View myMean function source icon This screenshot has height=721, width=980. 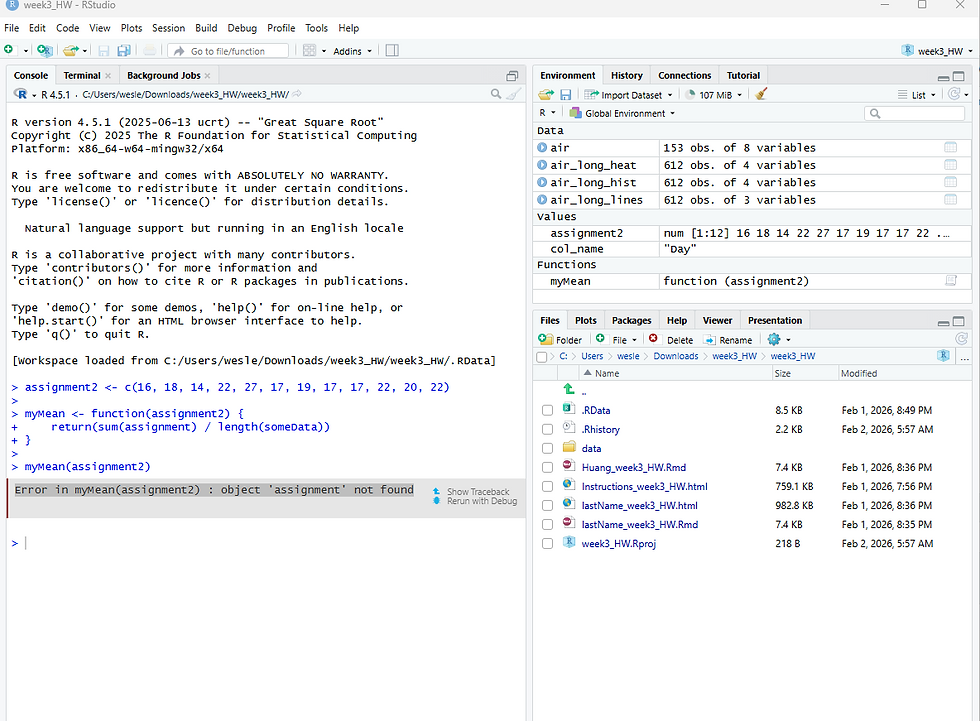pos(950,281)
